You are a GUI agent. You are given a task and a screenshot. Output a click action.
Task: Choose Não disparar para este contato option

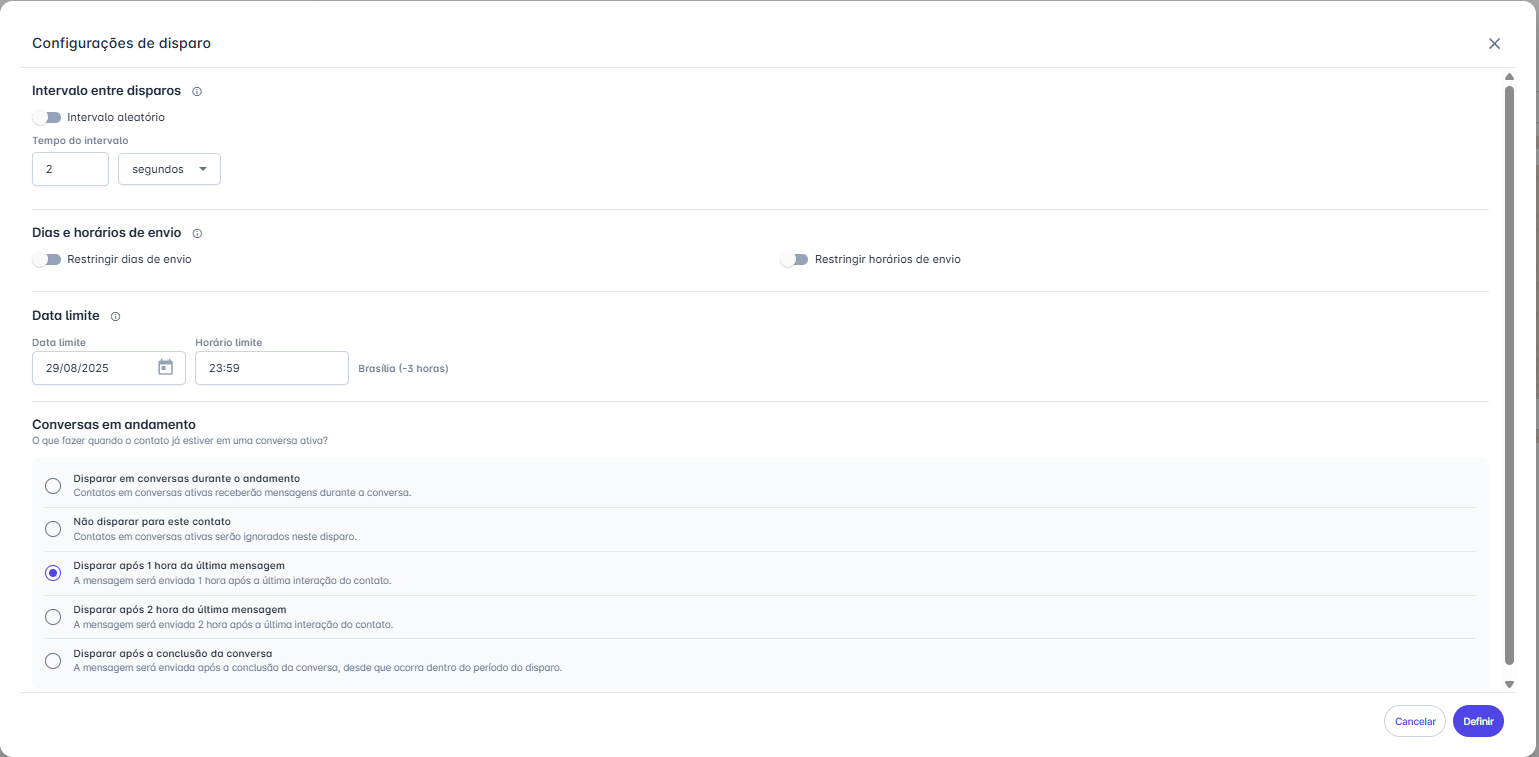[53, 529]
